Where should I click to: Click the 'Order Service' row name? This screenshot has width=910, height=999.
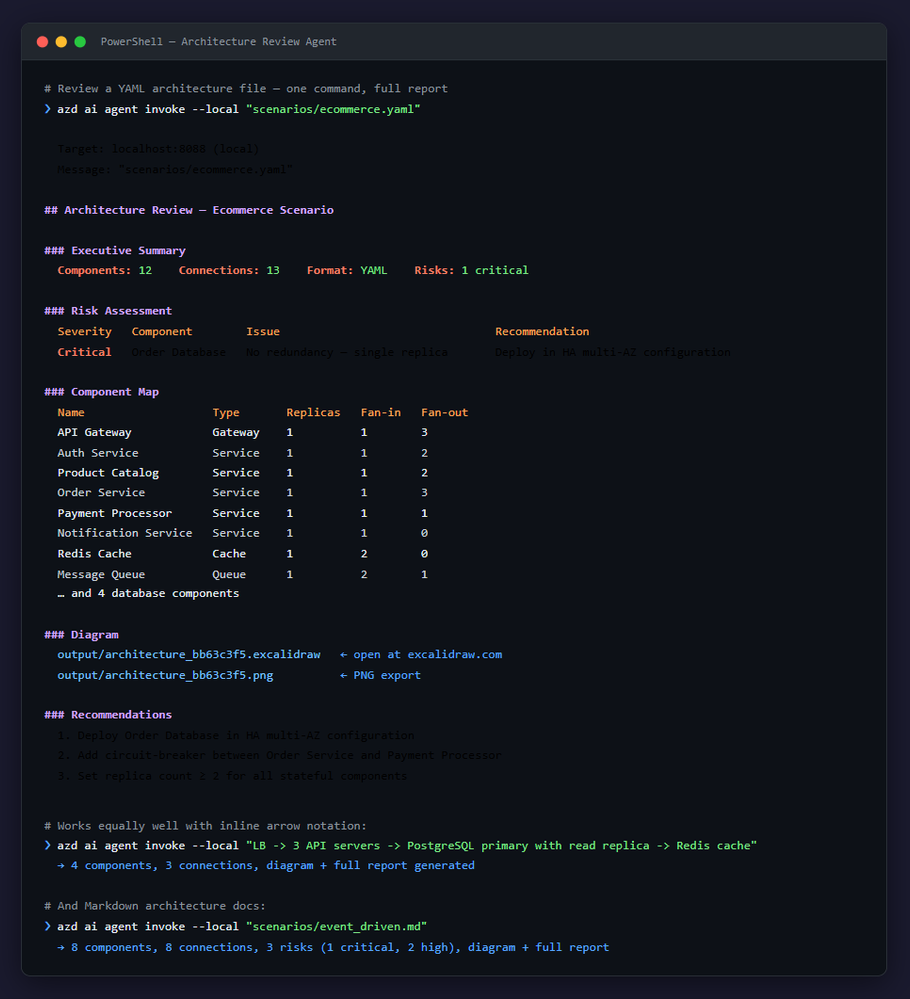101,492
